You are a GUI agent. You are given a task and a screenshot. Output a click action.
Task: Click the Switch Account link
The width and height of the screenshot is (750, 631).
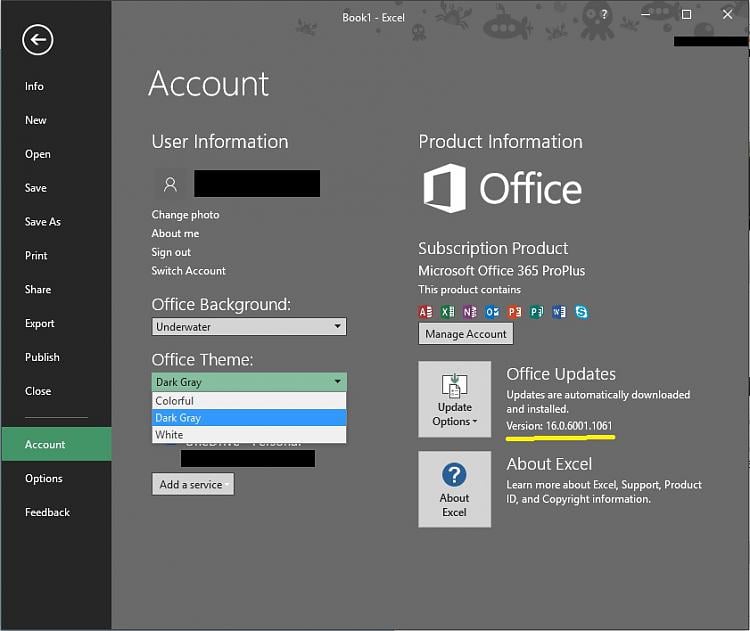coord(188,271)
